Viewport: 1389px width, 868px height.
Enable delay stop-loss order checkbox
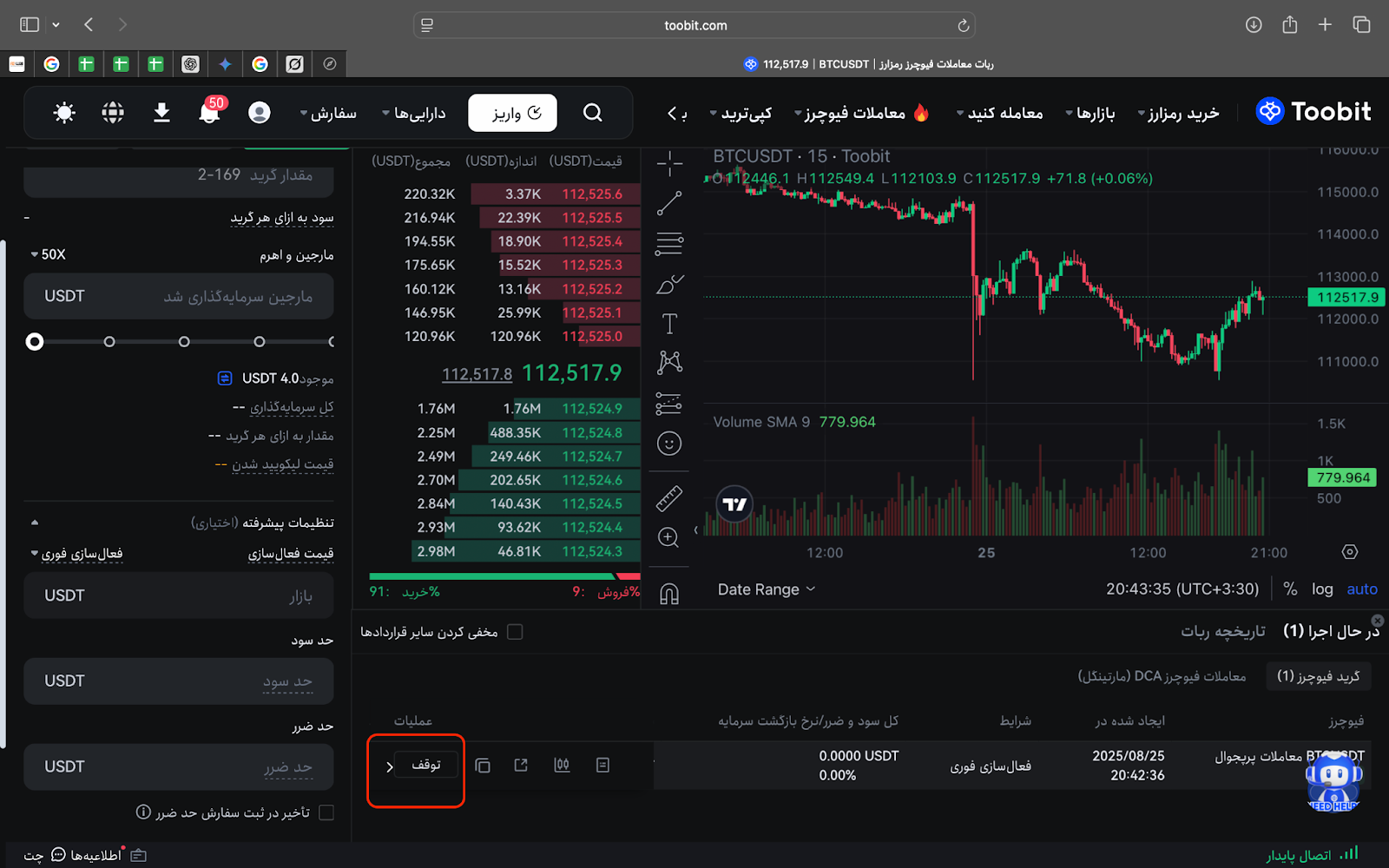[326, 812]
